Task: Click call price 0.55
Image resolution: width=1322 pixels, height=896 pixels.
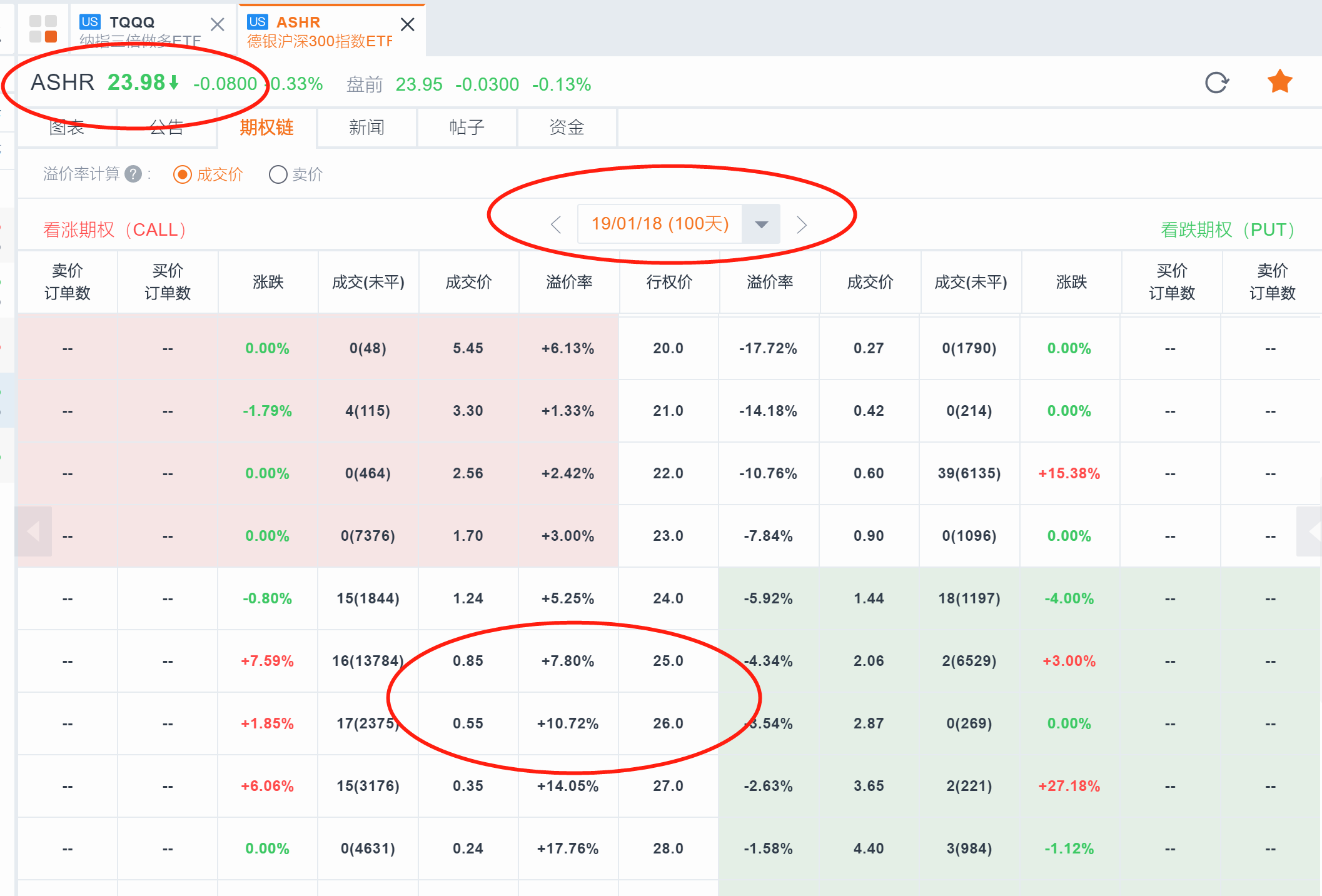Action: pyautogui.click(x=468, y=723)
